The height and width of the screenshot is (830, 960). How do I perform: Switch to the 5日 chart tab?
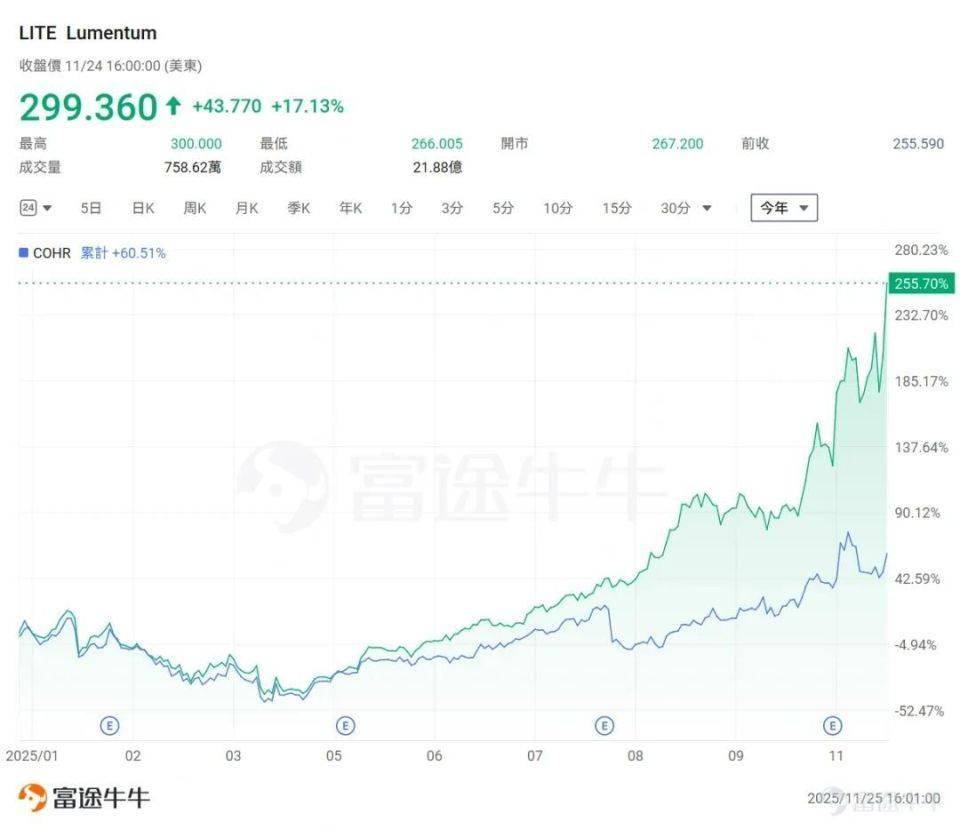[91, 208]
